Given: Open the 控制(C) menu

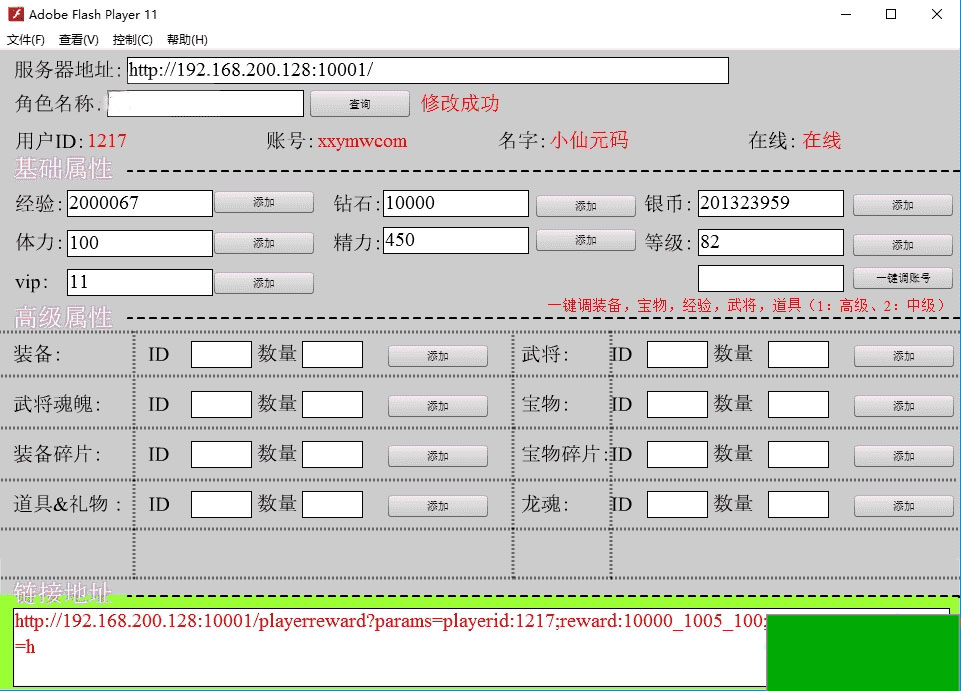Looking at the screenshot, I should (133, 40).
